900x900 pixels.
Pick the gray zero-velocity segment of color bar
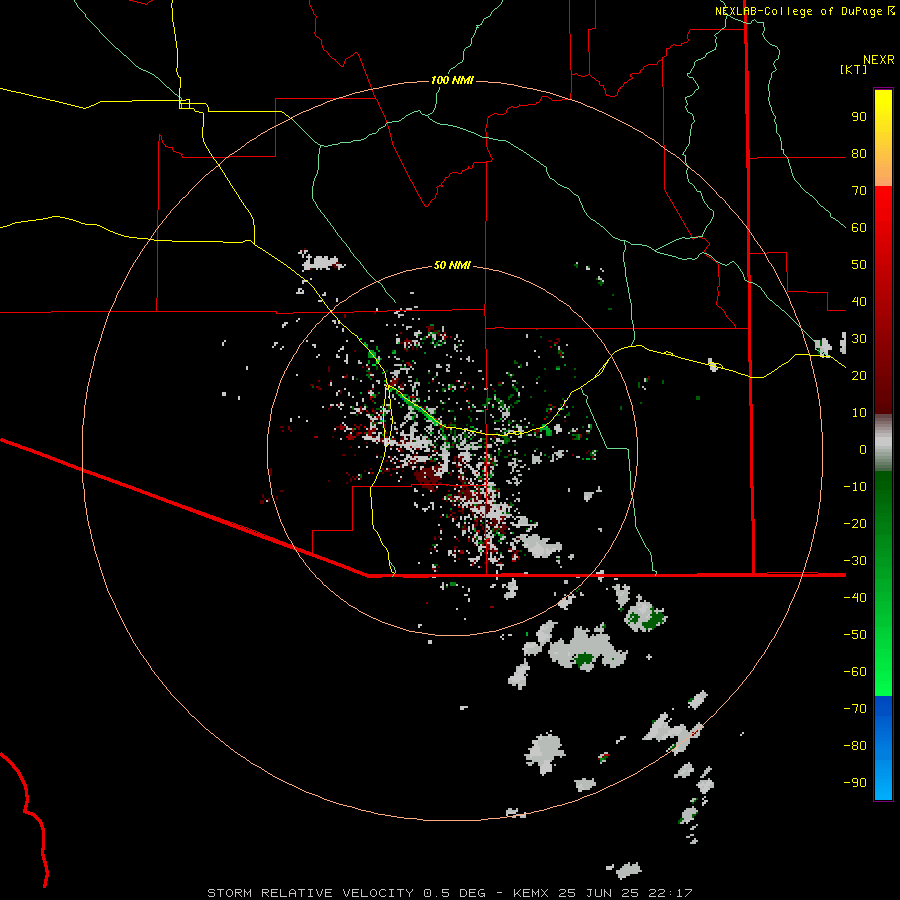[x=883, y=443]
